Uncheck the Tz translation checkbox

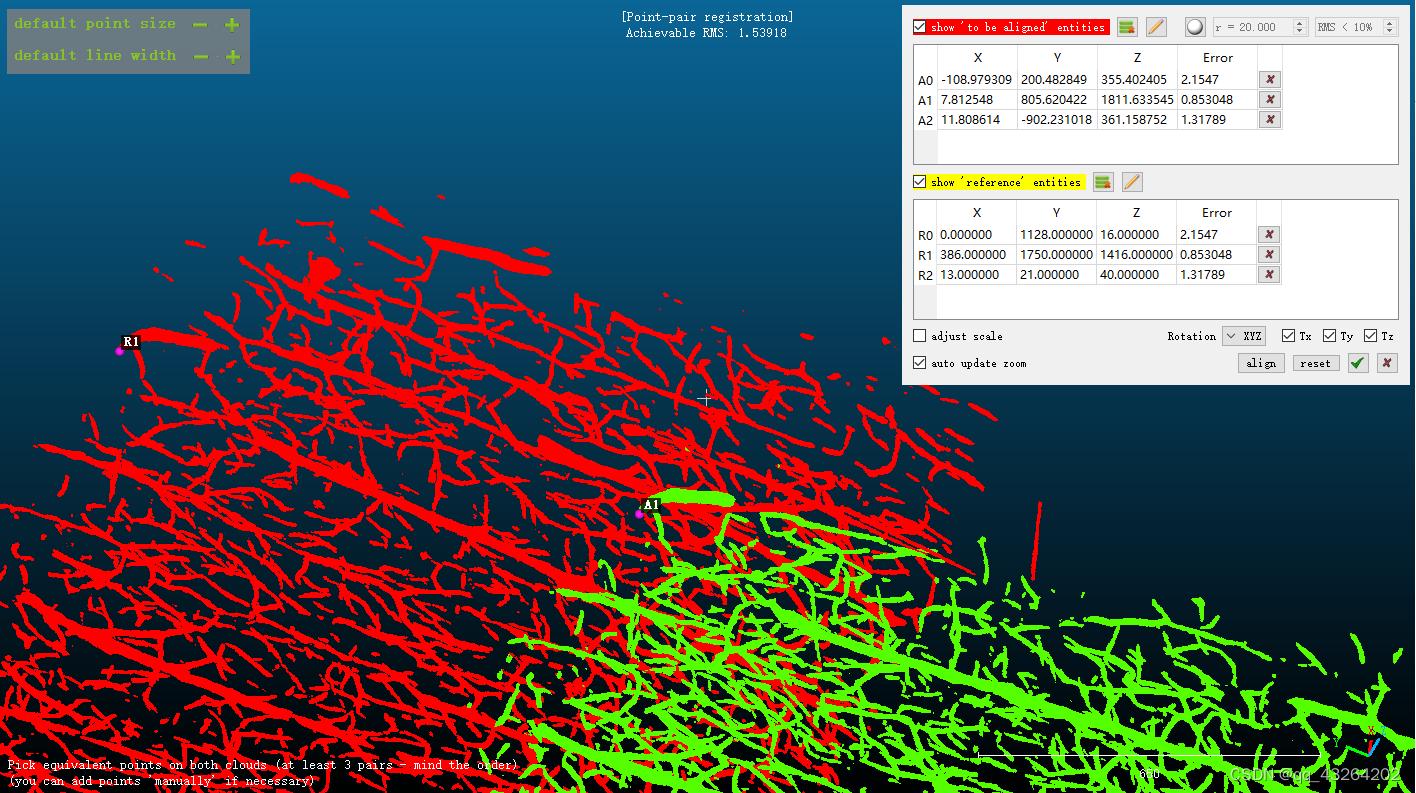[1370, 336]
